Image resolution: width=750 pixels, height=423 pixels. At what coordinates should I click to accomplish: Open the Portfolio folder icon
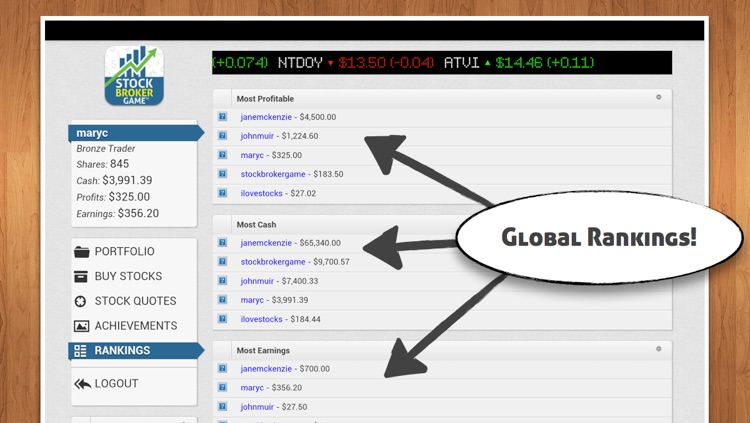(82, 252)
